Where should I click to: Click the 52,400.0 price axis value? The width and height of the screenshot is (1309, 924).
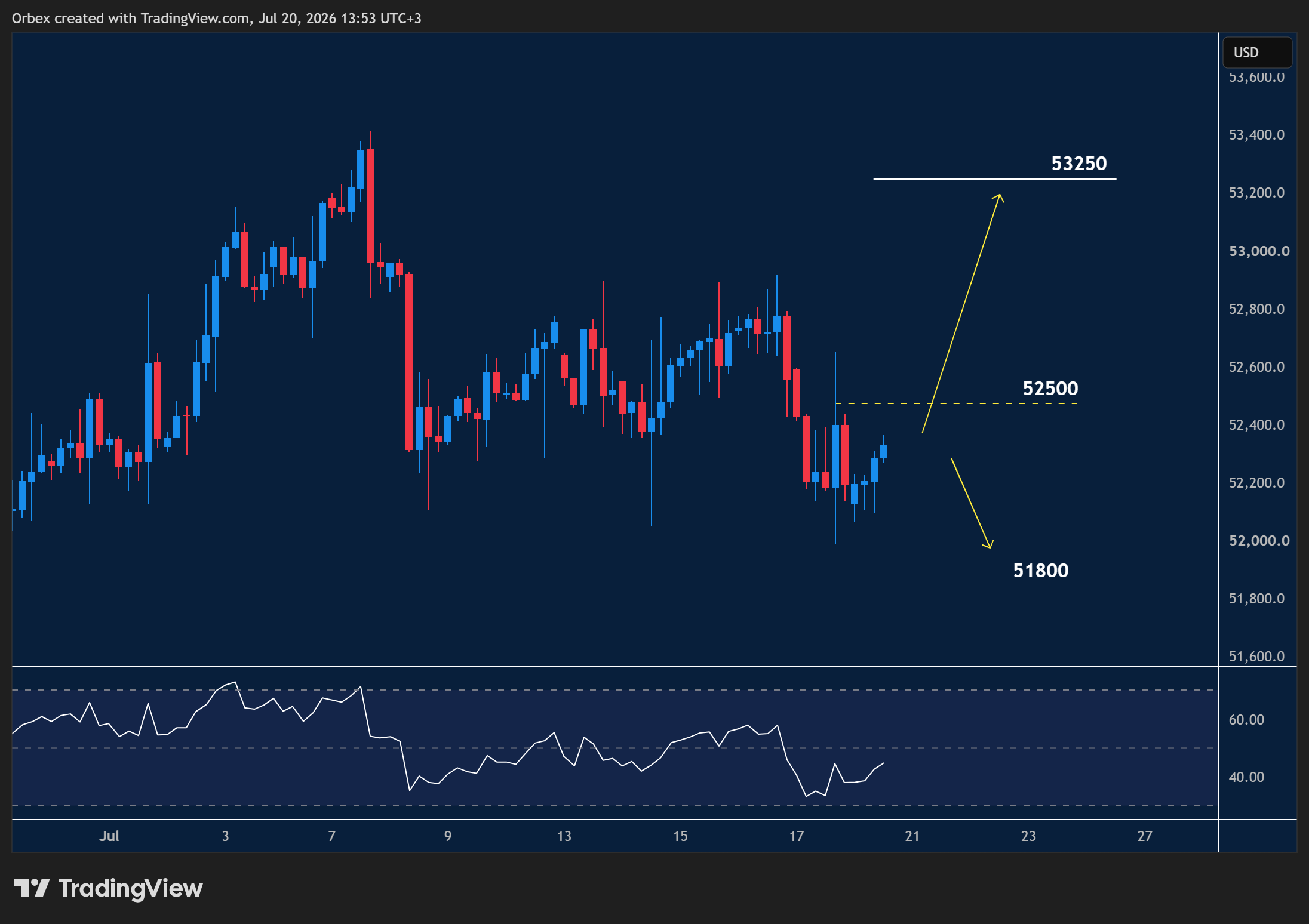(1256, 425)
